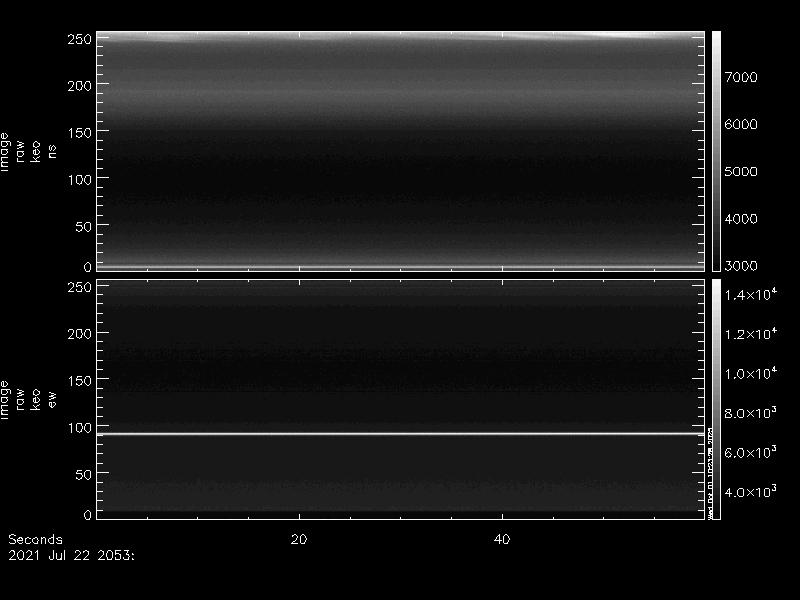Click the 2021 Jul 22 2053 date label

(x=70, y=553)
